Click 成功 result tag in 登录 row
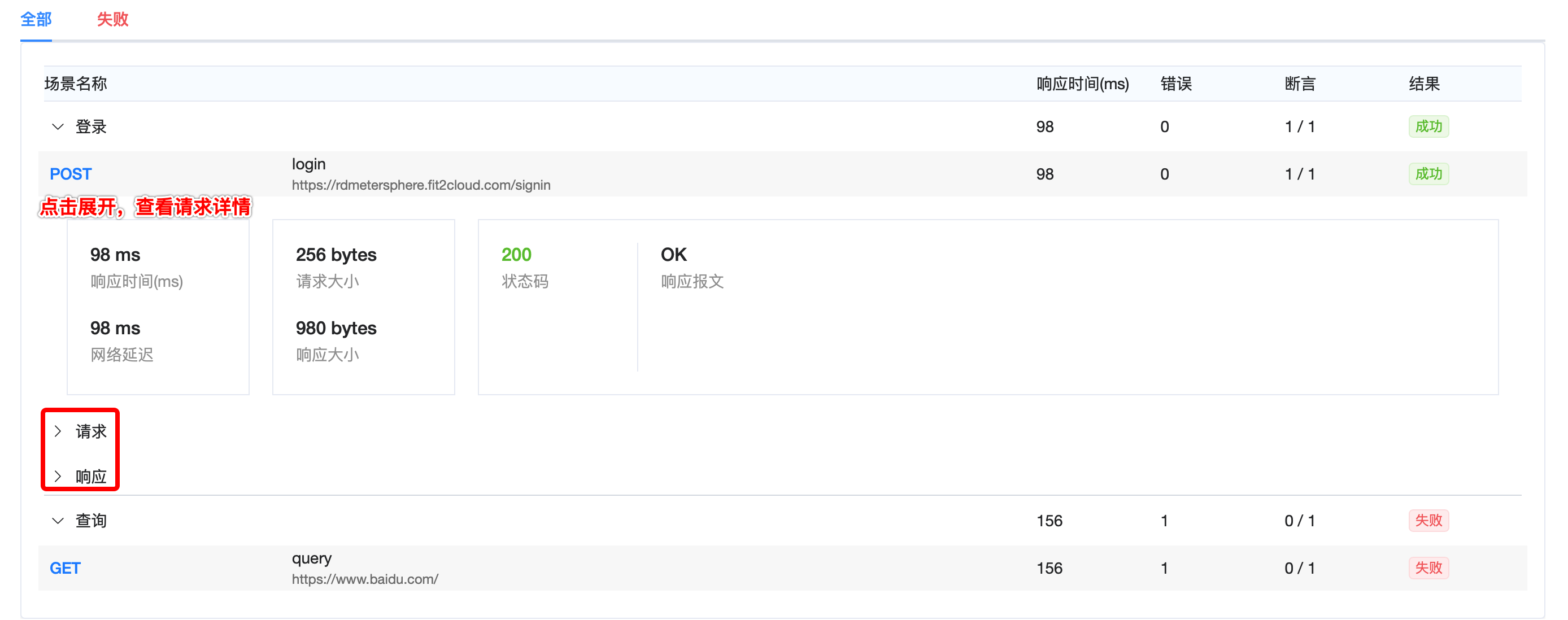Screen dimensions: 1568x620 [x=1428, y=126]
